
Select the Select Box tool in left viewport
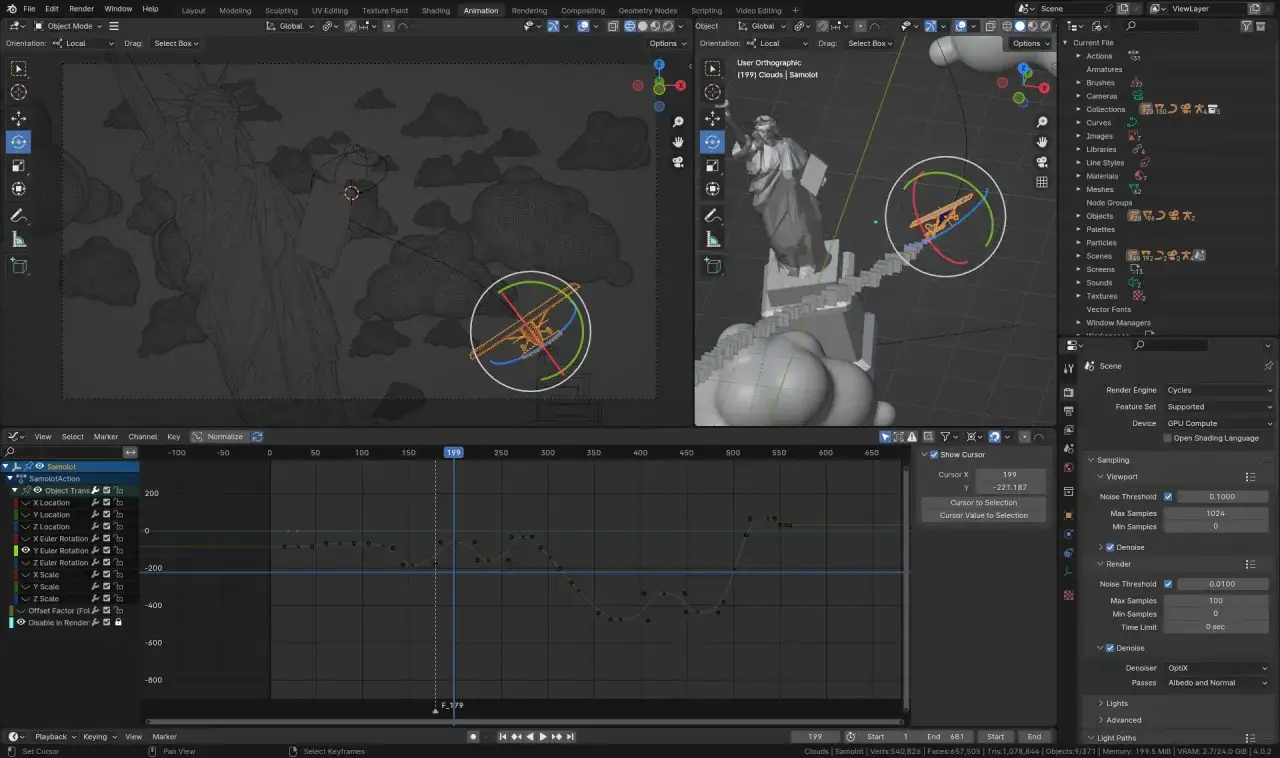pos(19,68)
